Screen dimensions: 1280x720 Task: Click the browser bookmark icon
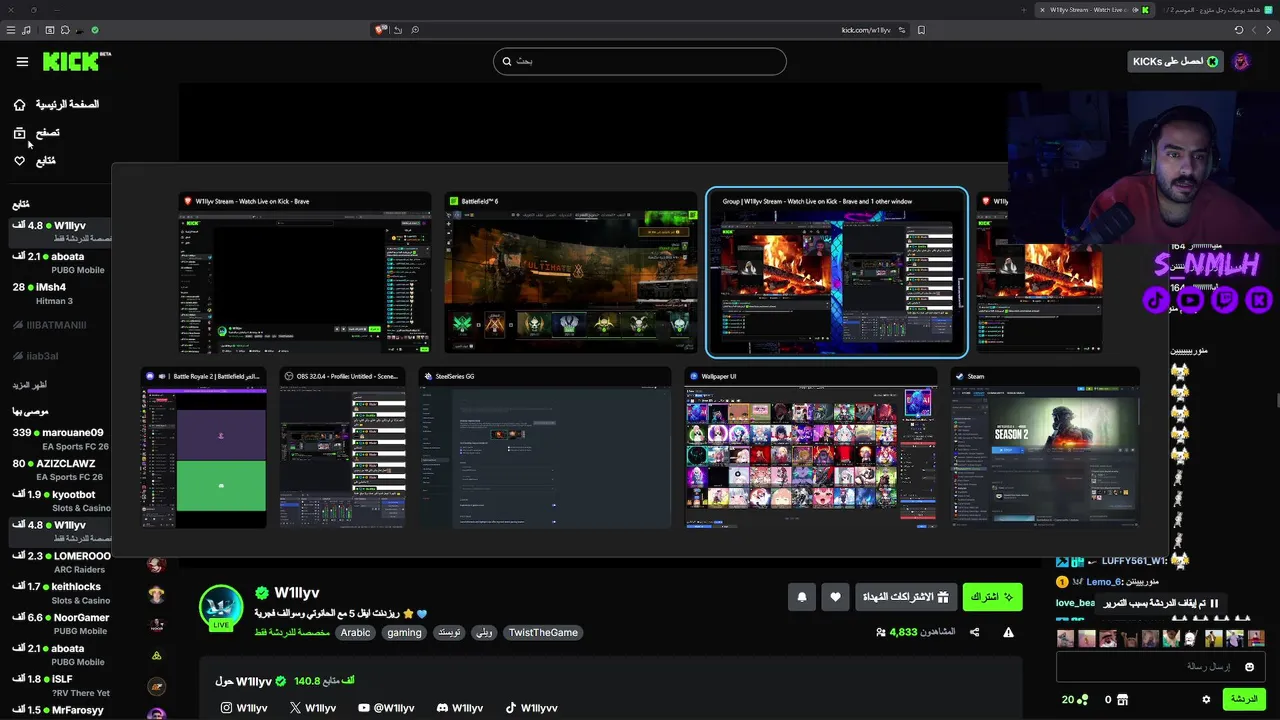[x=921, y=30]
